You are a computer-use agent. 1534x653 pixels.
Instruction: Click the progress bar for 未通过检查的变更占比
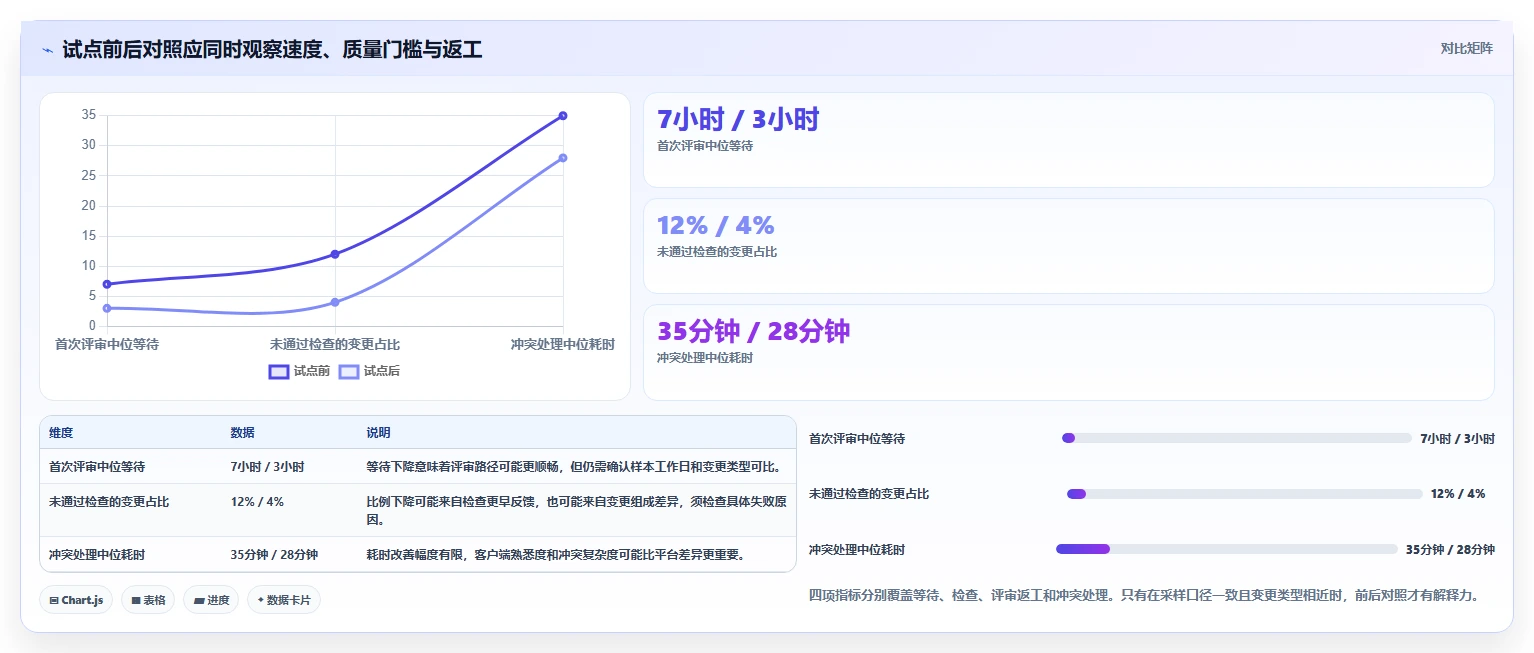[1244, 494]
